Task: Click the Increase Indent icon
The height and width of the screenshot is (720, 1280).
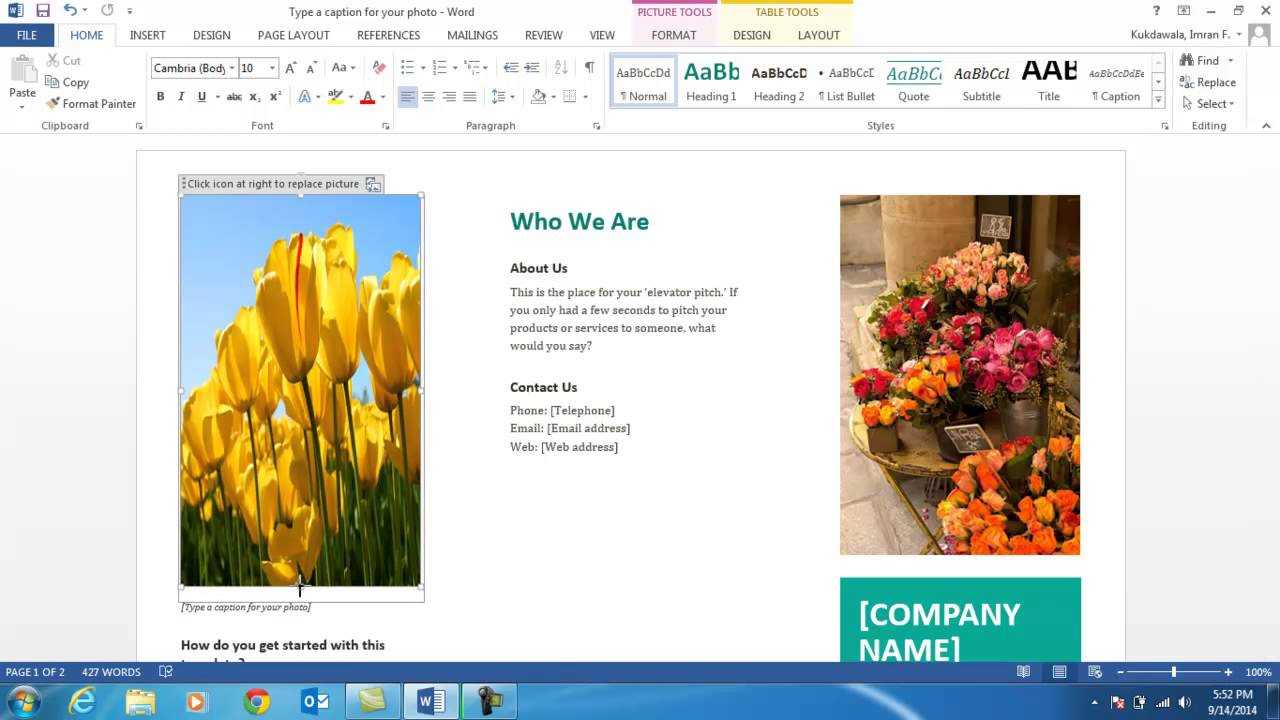Action: [532, 68]
